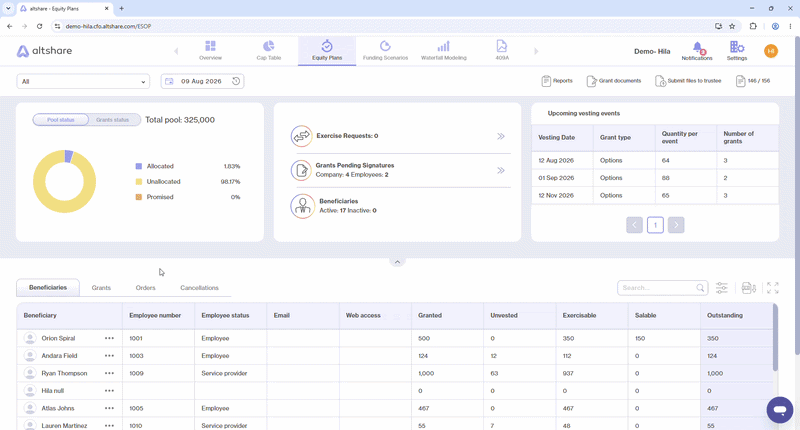Switch to the Grants tab
The width and height of the screenshot is (800, 430).
(x=101, y=288)
